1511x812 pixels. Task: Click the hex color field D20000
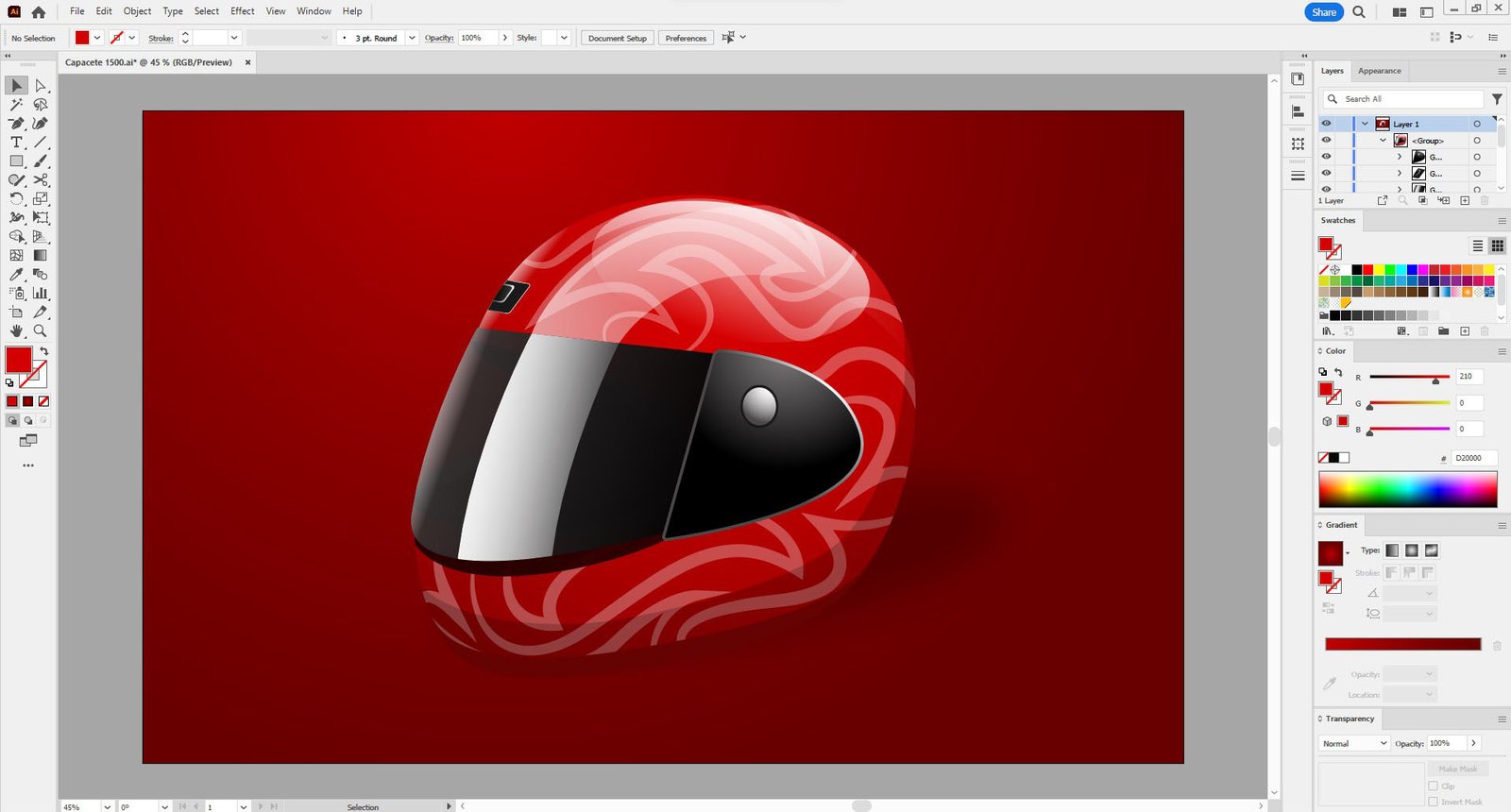coord(1473,458)
